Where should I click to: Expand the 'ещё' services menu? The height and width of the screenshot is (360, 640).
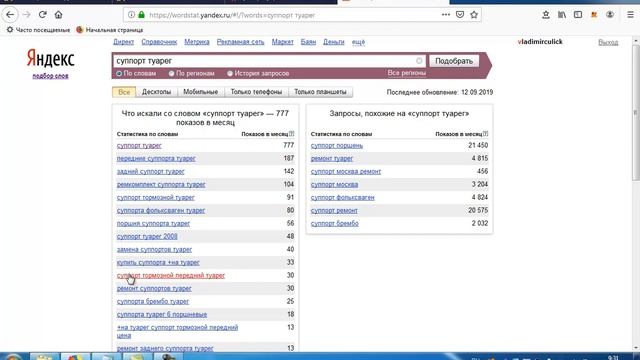358,42
